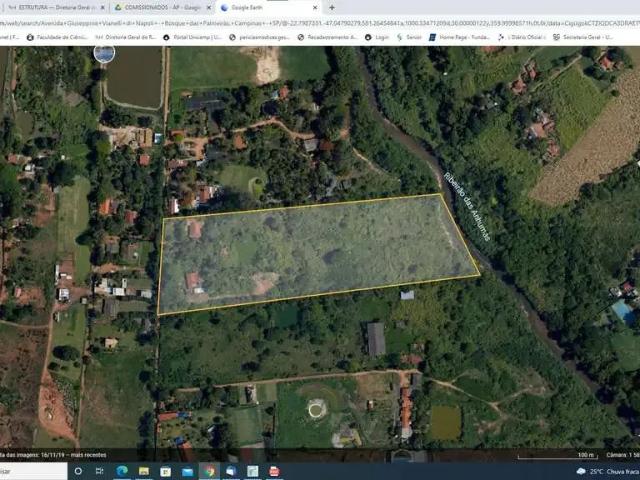
Task: Open the Portal Unicamp bookmark
Action: click(193, 37)
